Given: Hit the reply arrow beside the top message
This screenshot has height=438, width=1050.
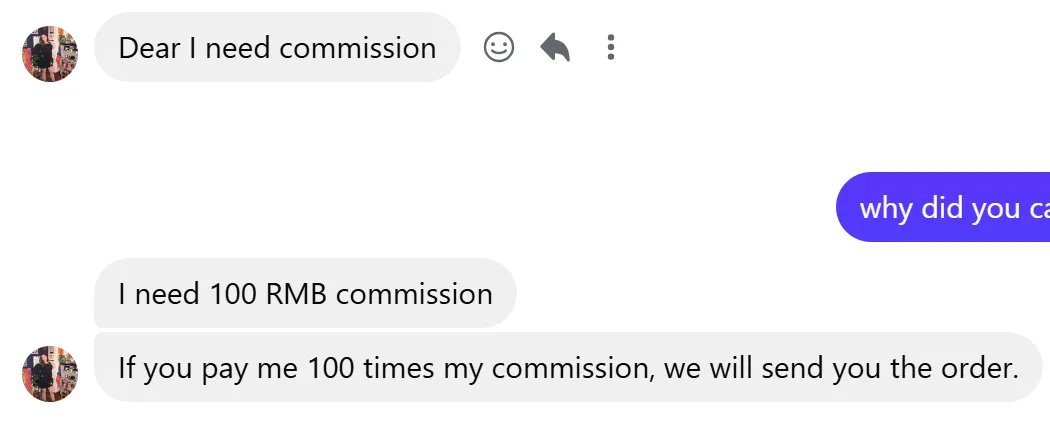Looking at the screenshot, I should 555,47.
